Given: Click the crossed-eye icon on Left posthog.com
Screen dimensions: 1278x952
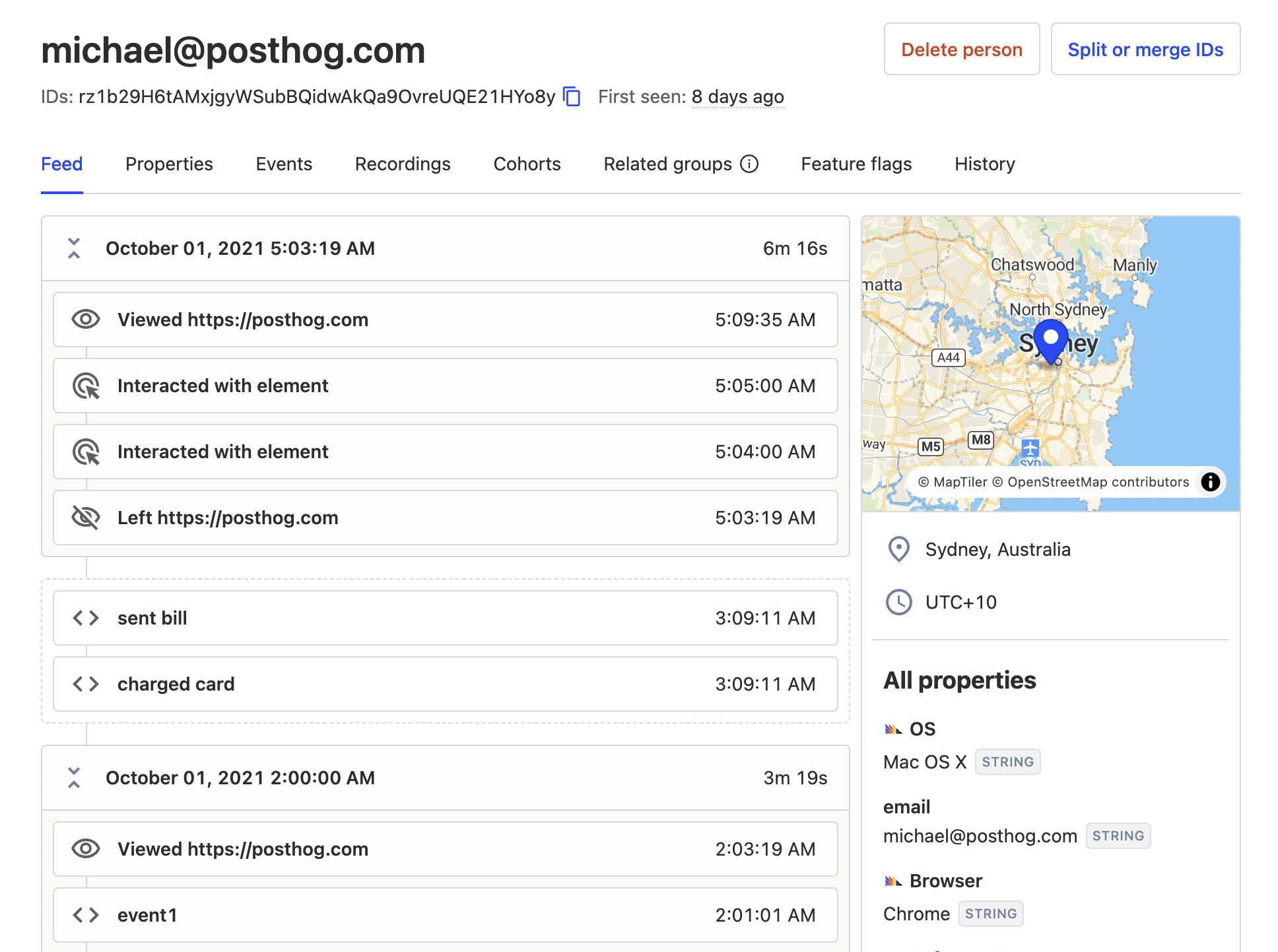Looking at the screenshot, I should [x=86, y=518].
